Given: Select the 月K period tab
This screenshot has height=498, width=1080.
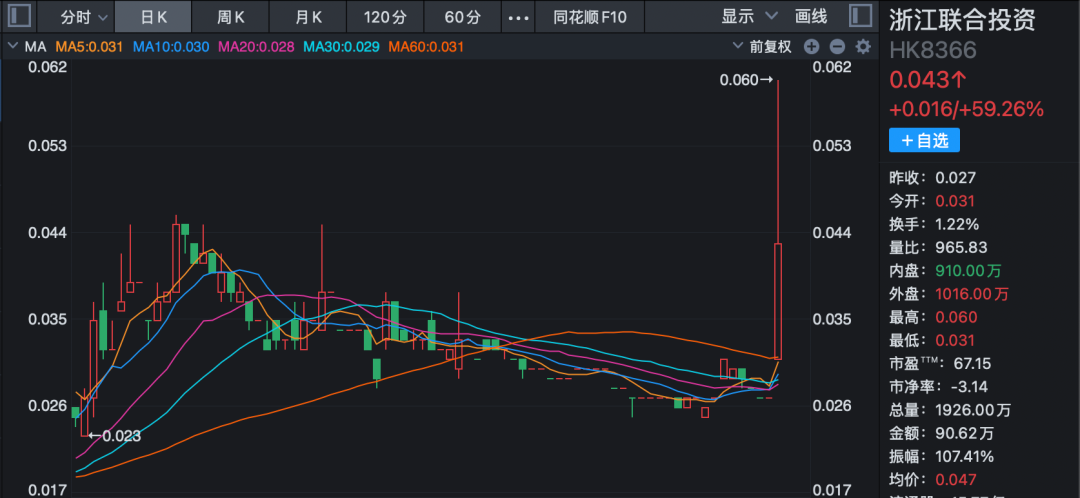Looking at the screenshot, I should click(x=308, y=17).
